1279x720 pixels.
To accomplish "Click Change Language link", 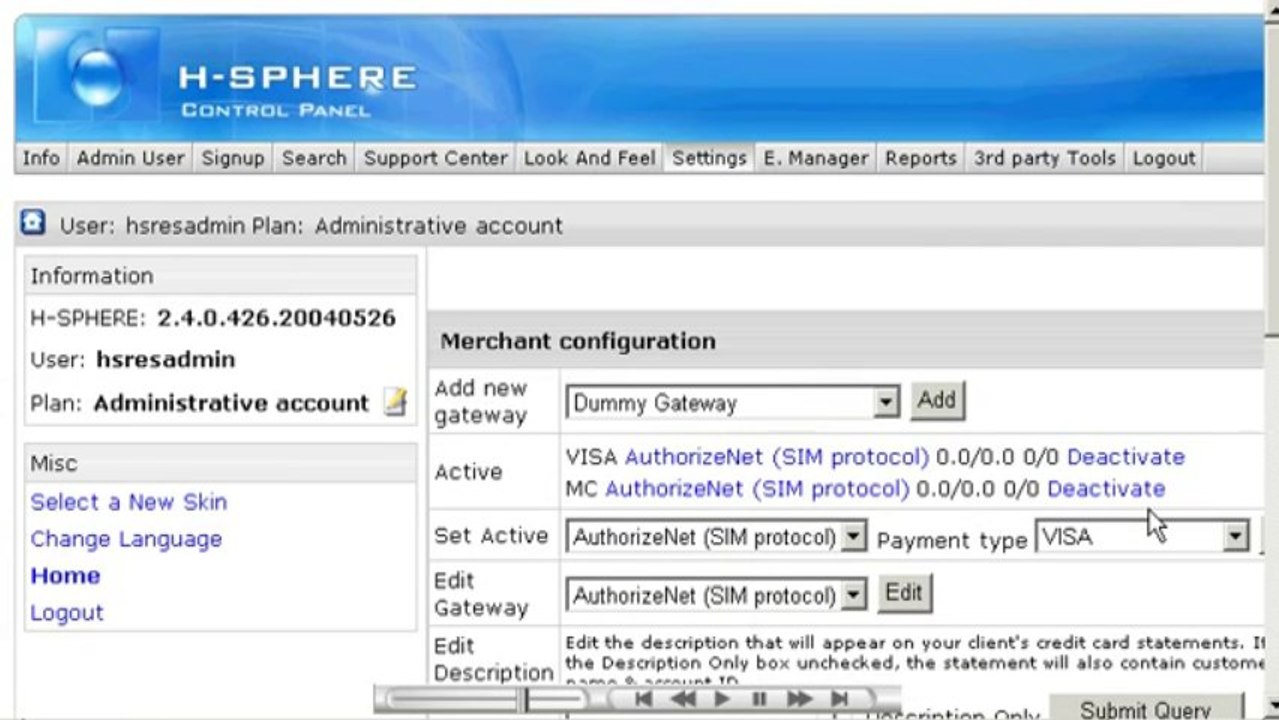I will [126, 539].
